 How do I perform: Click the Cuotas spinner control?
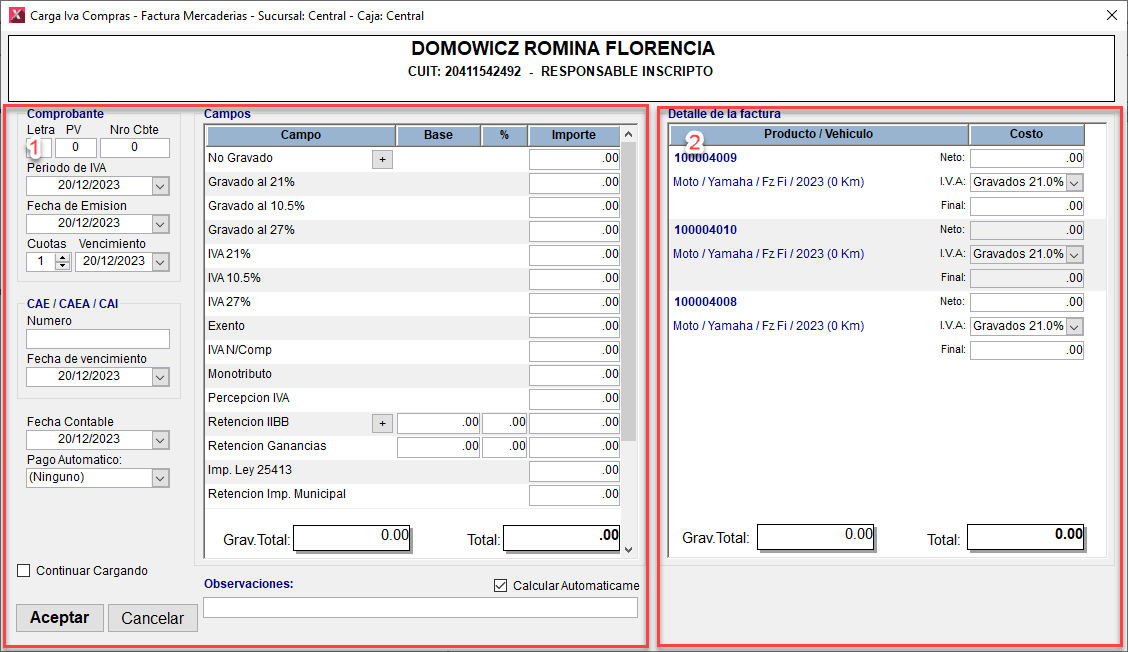(x=63, y=262)
